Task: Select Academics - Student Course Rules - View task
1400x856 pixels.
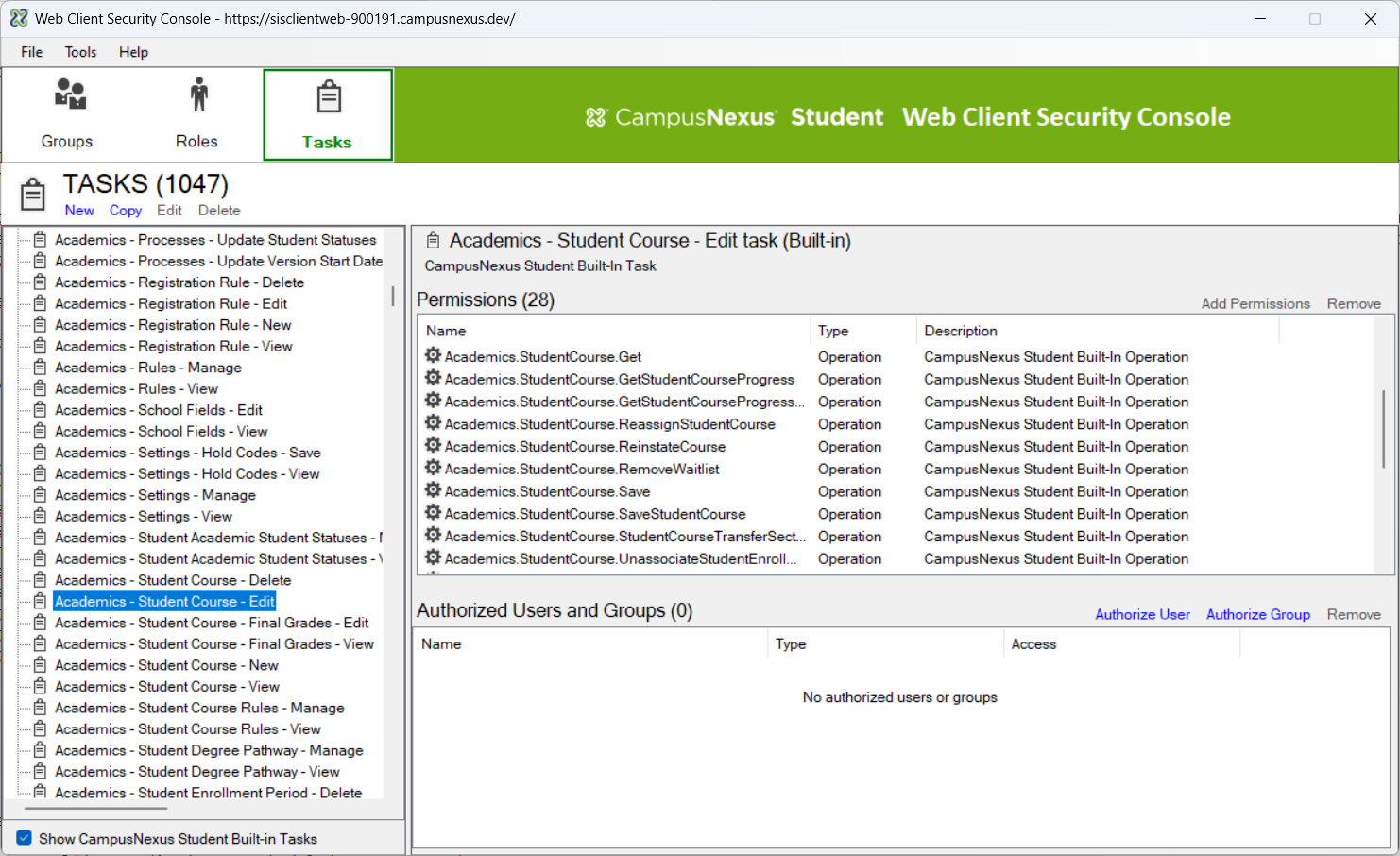Action: [188, 728]
